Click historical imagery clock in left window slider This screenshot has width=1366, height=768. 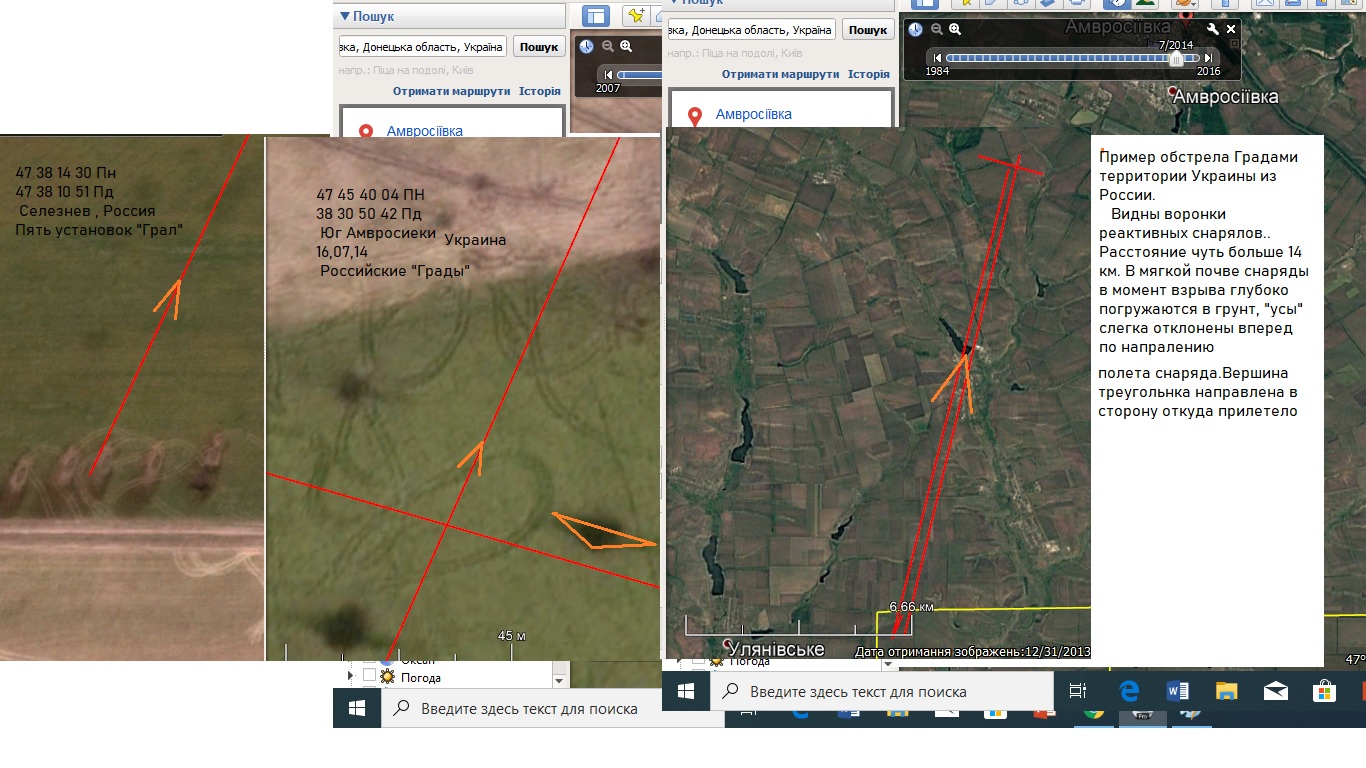click(586, 46)
